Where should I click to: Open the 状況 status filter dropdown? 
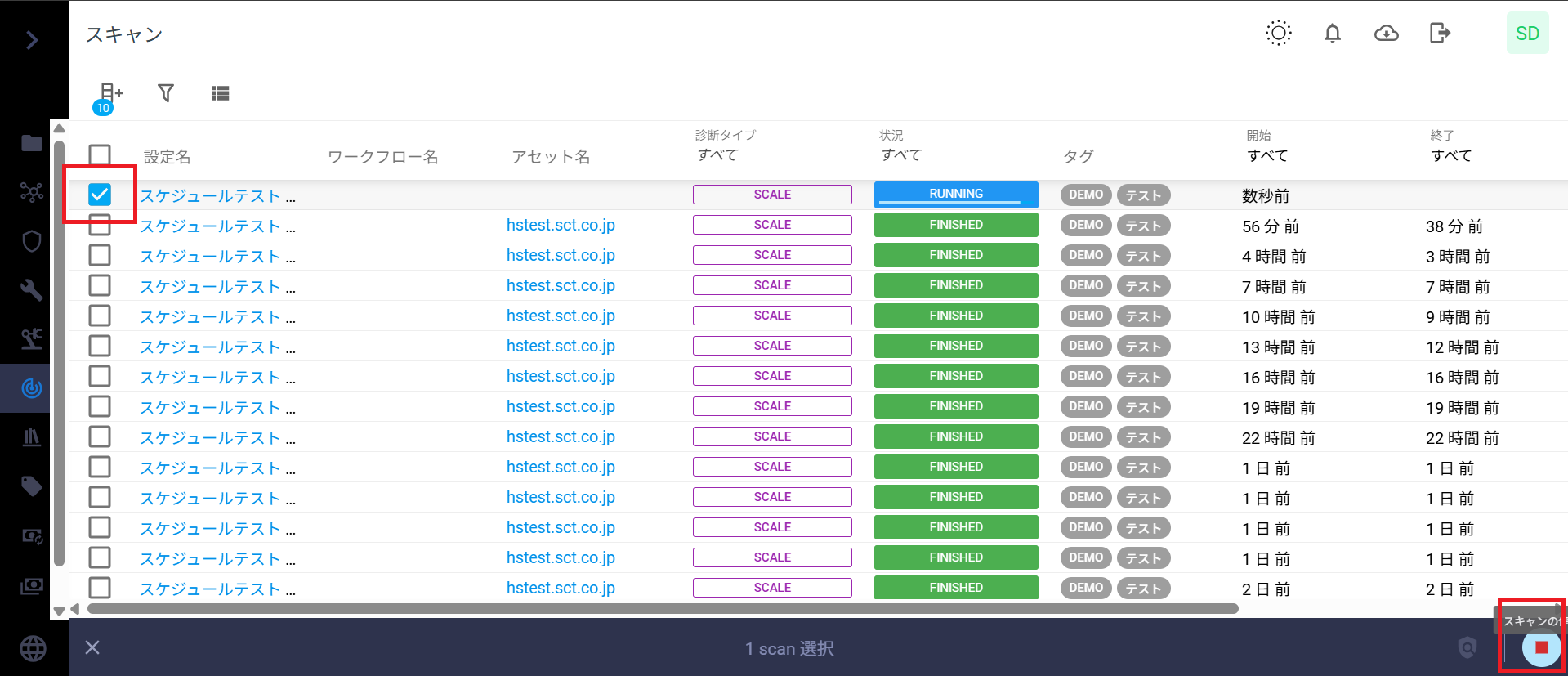tap(901, 155)
